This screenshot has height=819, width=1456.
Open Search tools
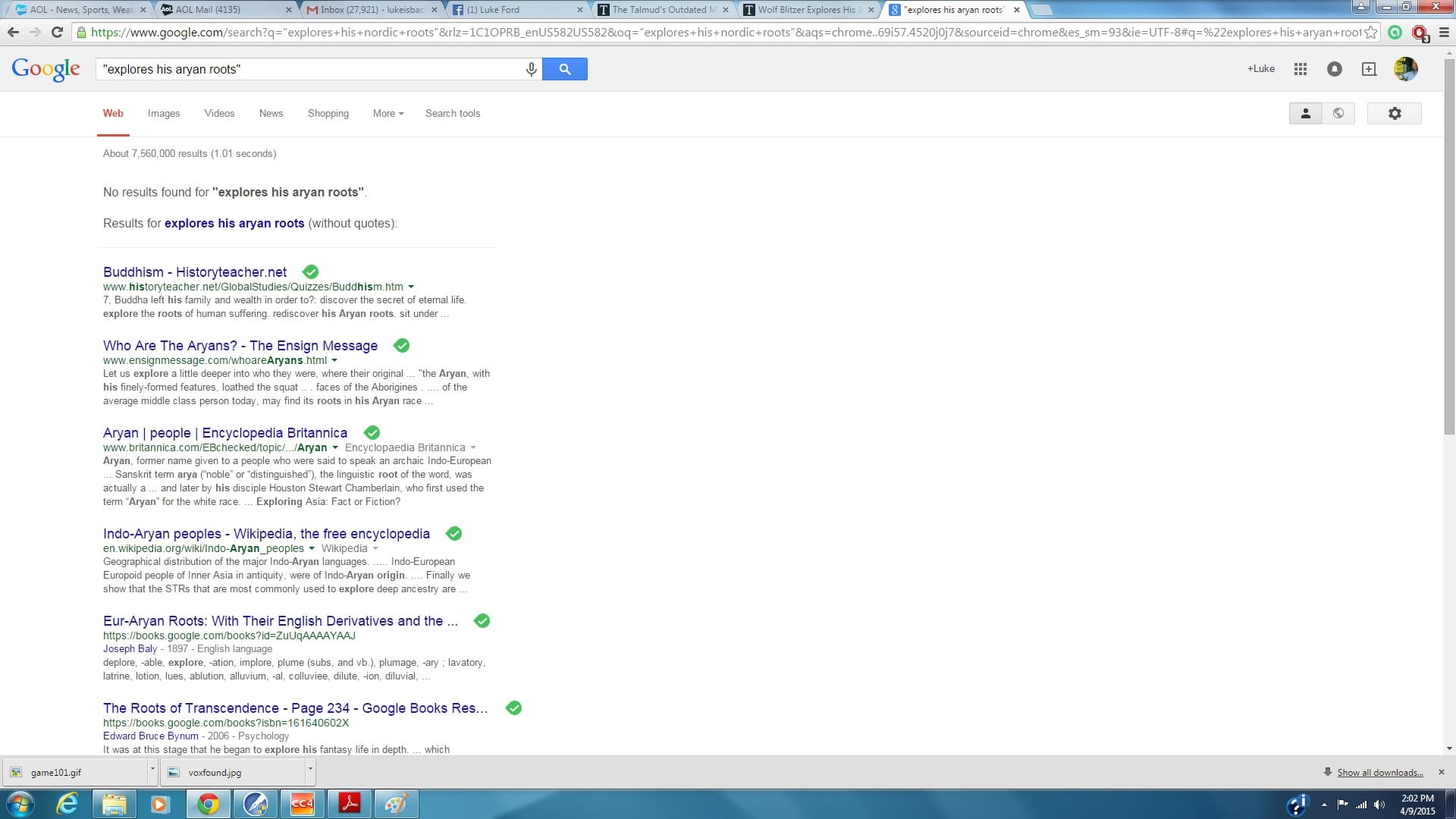point(453,113)
